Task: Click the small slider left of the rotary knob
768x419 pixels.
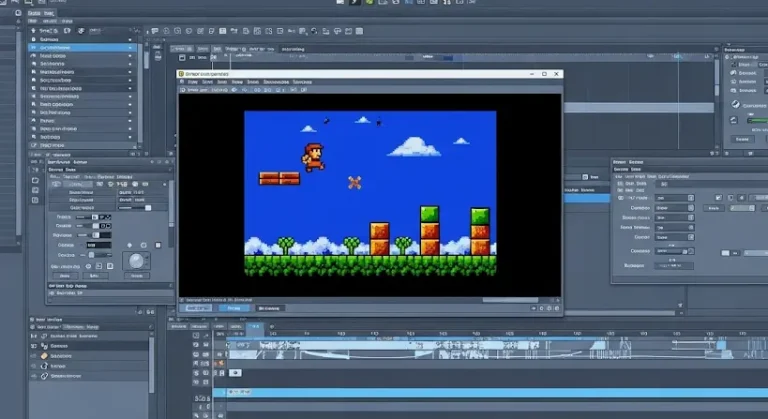Action: [91, 255]
